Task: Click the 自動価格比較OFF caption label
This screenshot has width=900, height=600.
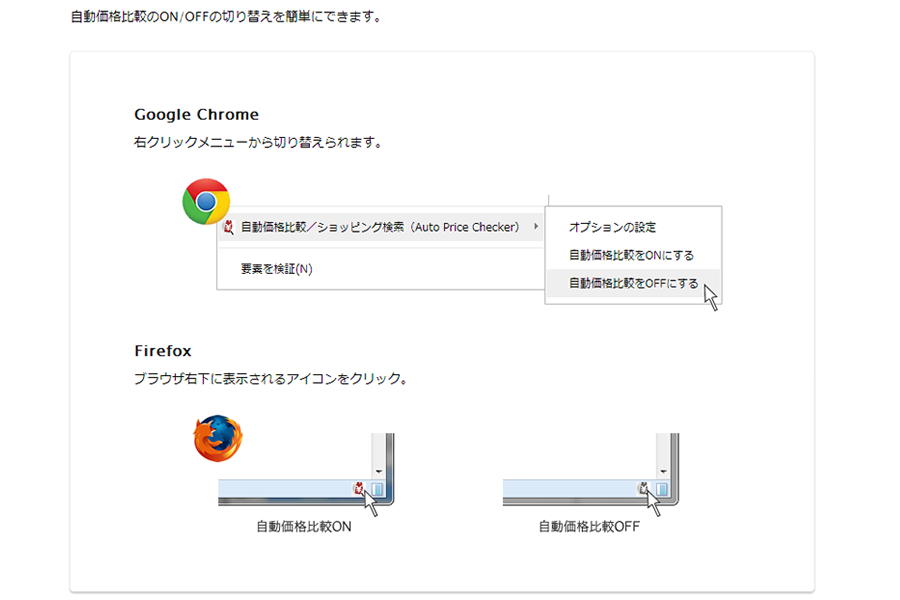Action: click(589, 527)
